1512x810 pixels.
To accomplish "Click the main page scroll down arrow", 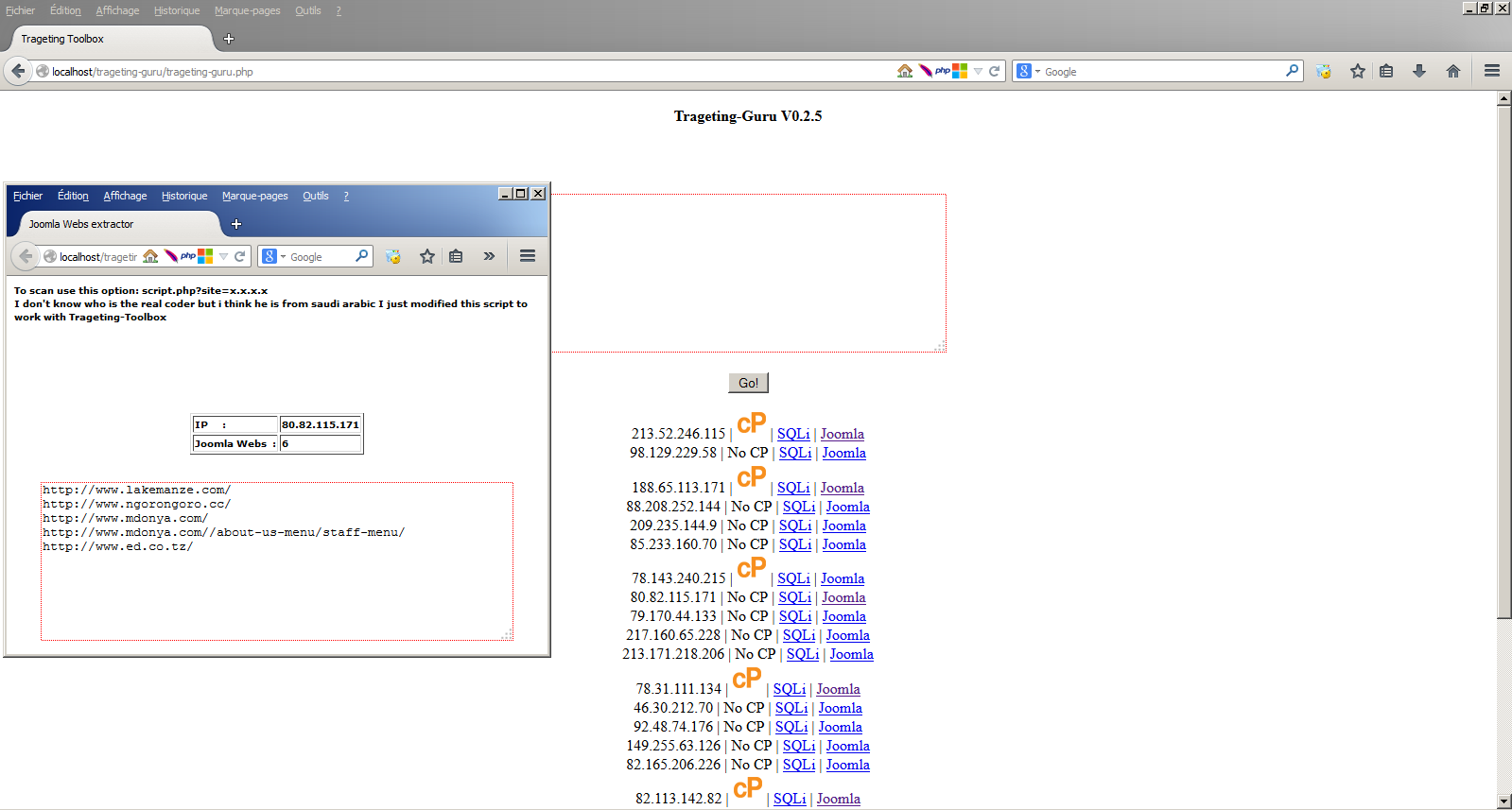I will (1504, 801).
